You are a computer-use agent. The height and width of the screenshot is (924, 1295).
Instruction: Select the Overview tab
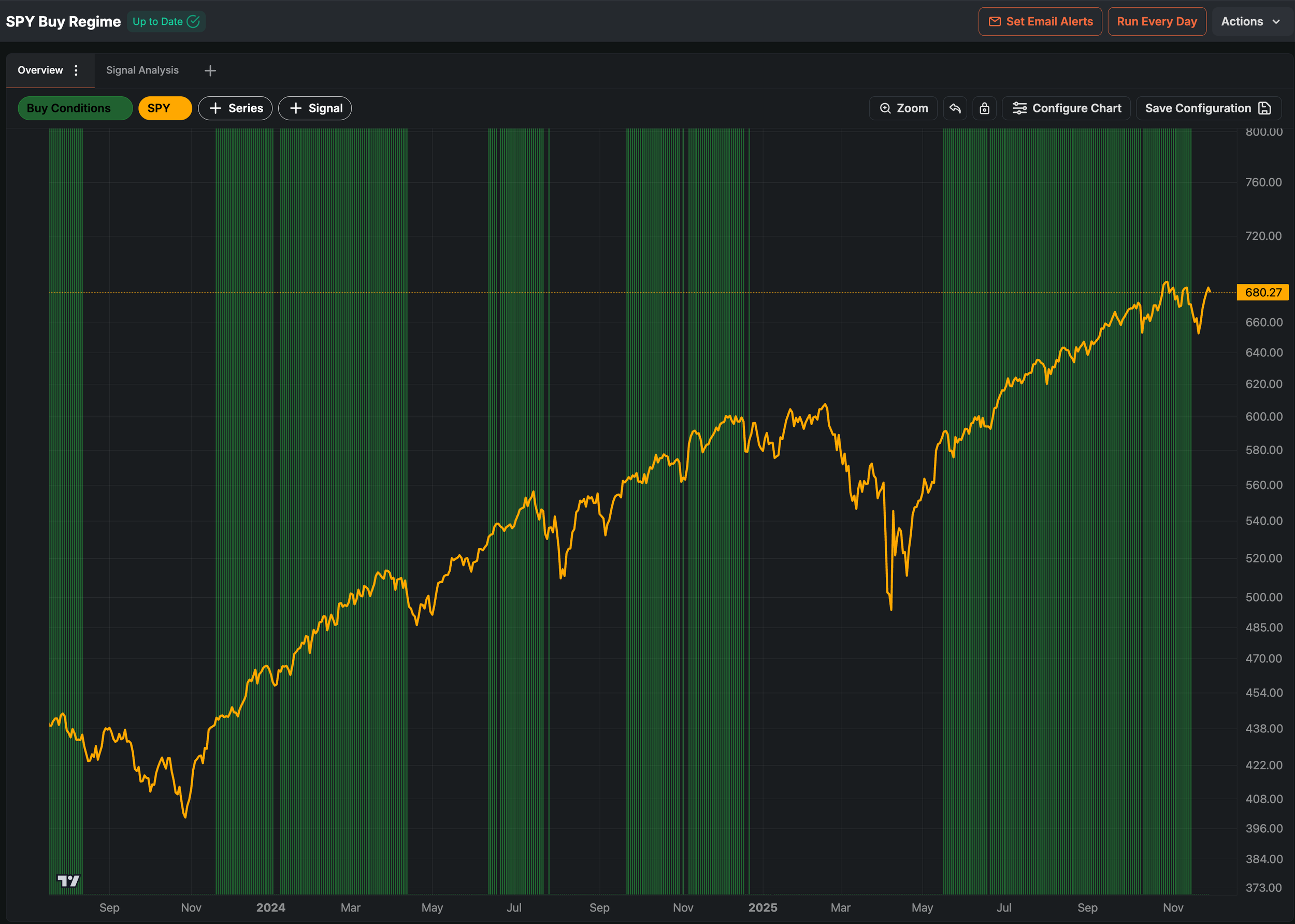(40, 70)
